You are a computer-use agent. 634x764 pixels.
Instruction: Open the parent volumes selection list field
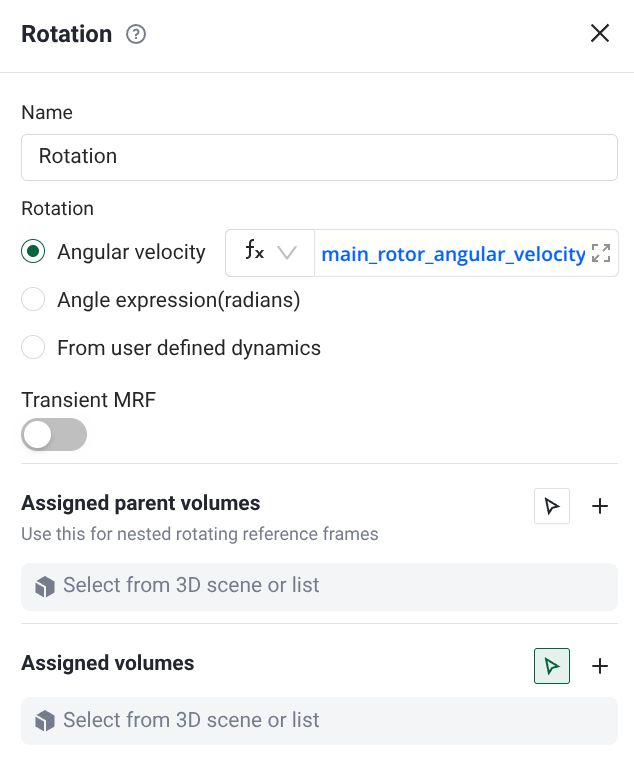coord(319,587)
